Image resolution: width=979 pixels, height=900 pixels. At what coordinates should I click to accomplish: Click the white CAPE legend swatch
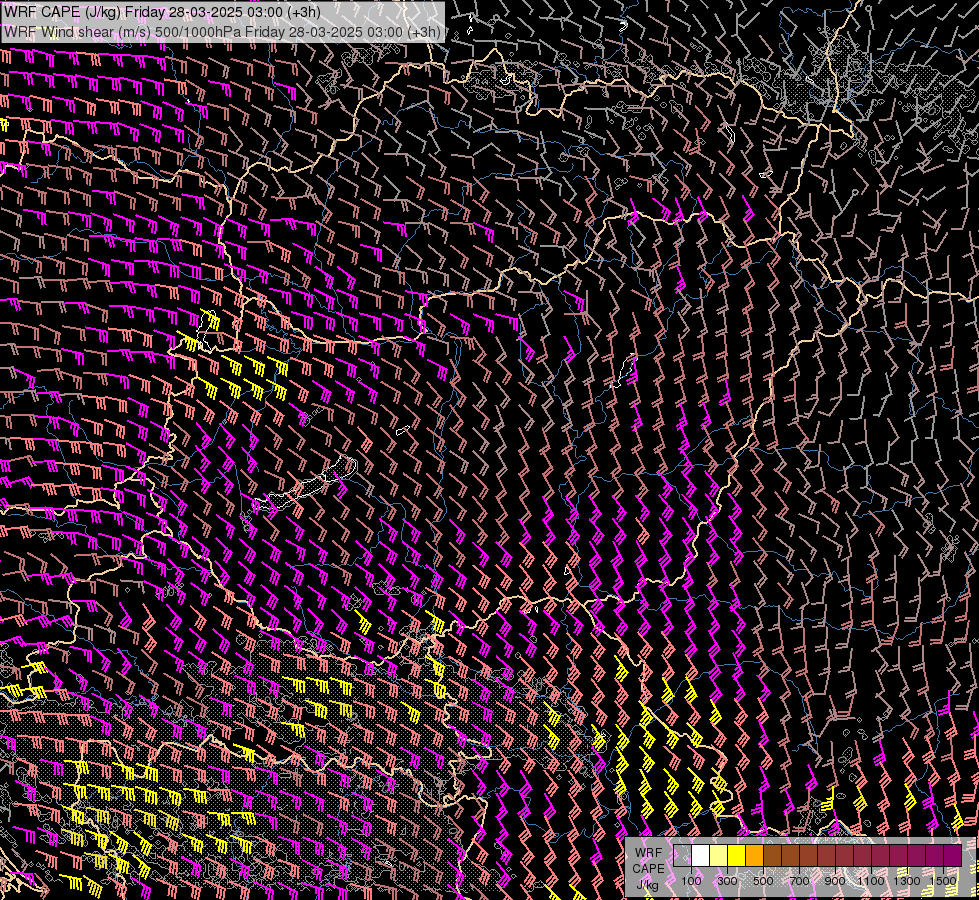[701, 855]
